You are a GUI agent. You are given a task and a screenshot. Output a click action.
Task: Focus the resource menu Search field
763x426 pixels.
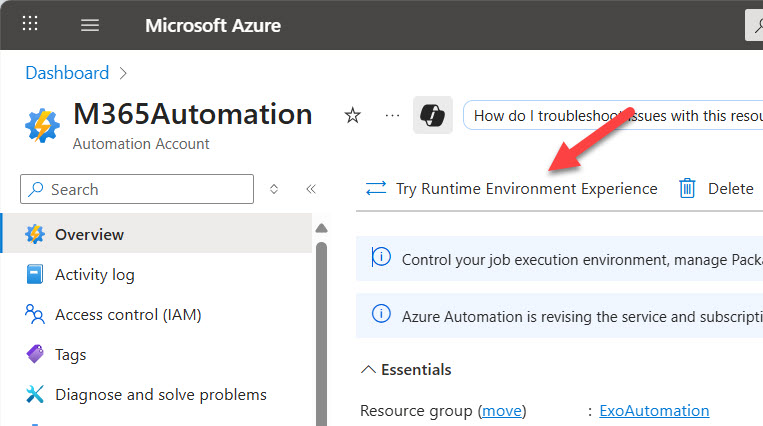pos(137,189)
